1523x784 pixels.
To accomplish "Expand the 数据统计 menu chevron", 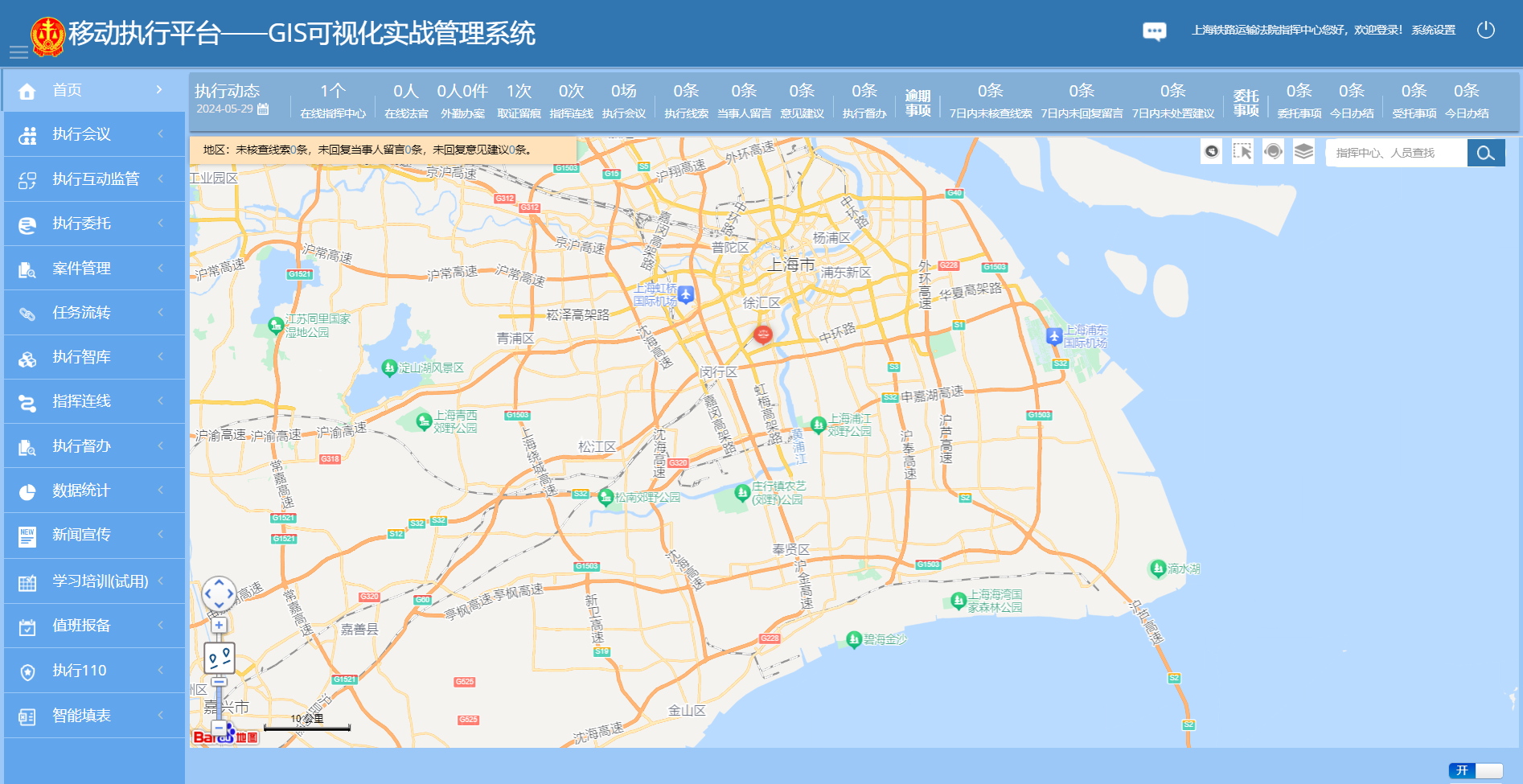I will click(161, 491).
